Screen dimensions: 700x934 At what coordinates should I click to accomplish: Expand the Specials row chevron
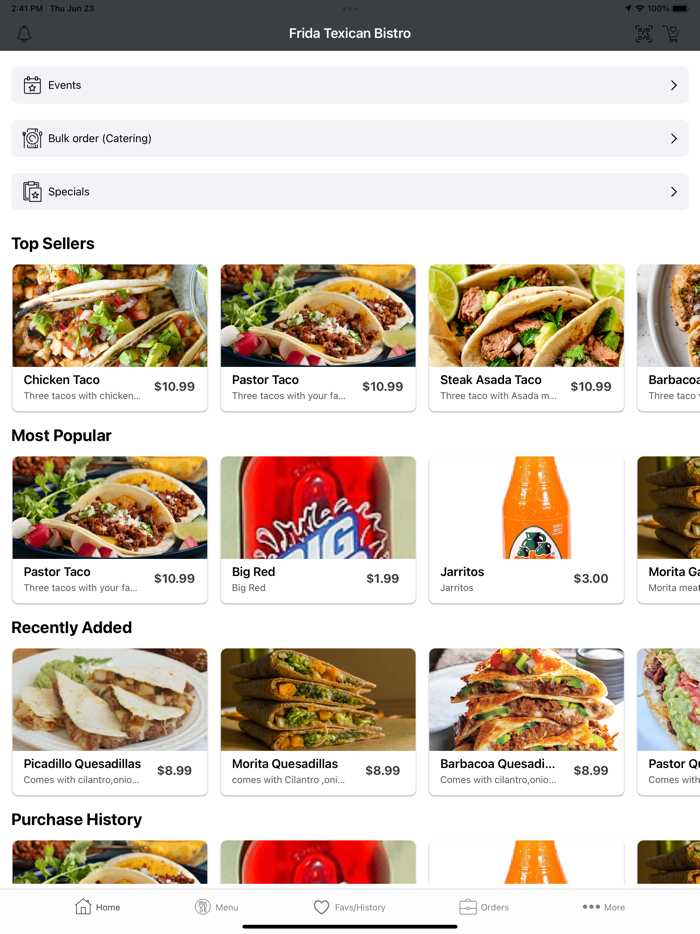674,192
